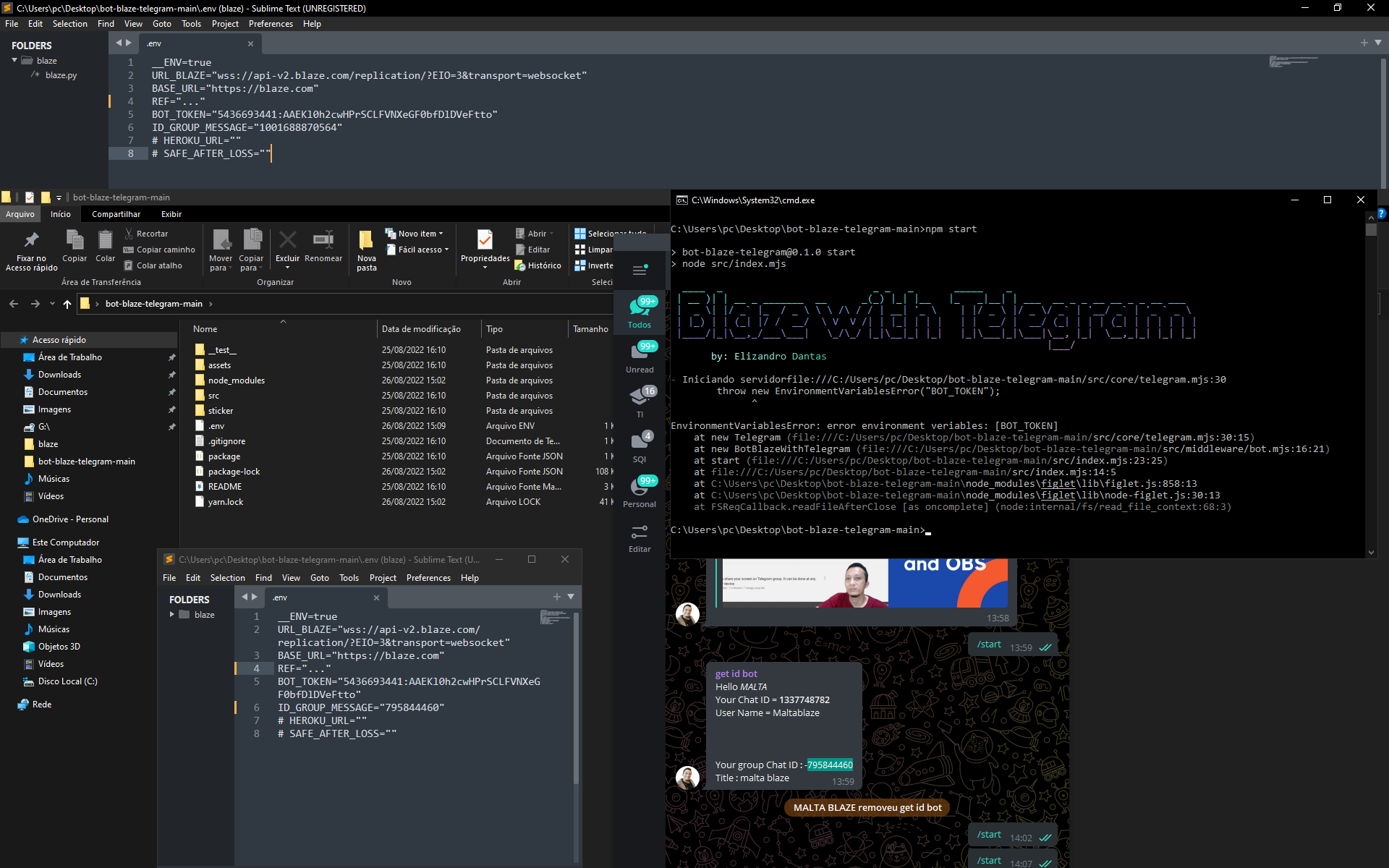
Task: Select the "Personal" chat folder in Telegram
Action: pyautogui.click(x=640, y=490)
